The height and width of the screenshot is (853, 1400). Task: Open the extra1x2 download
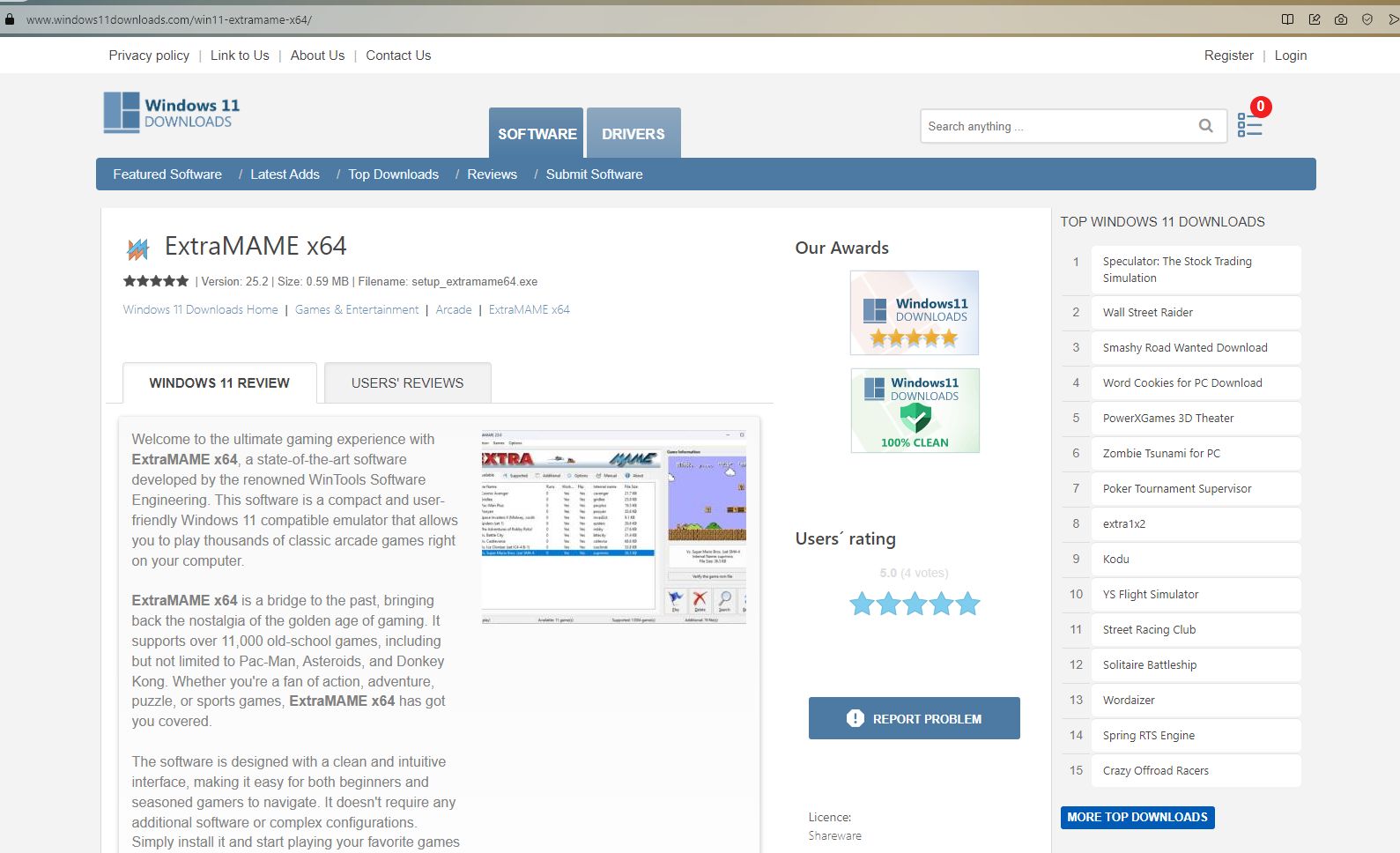pyautogui.click(x=1196, y=523)
